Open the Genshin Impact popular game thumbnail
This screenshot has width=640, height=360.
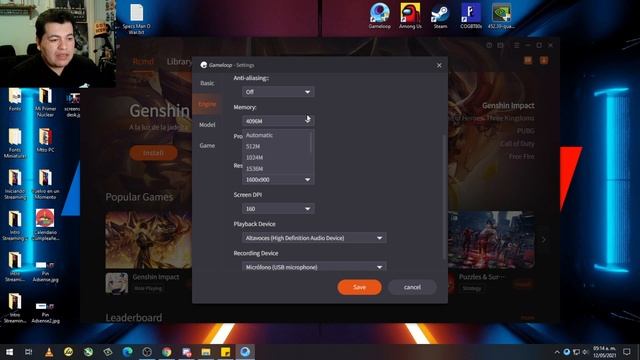coord(148,240)
